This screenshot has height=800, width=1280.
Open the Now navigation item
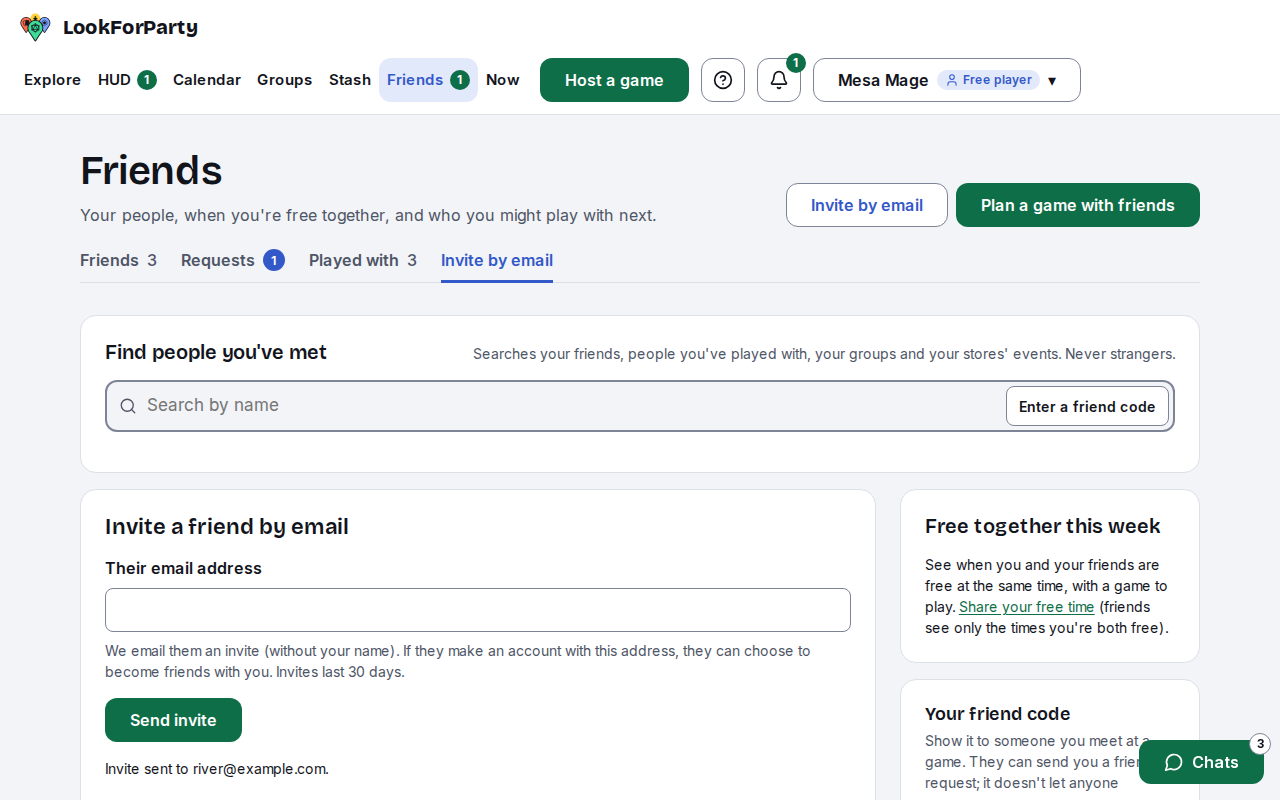503,80
